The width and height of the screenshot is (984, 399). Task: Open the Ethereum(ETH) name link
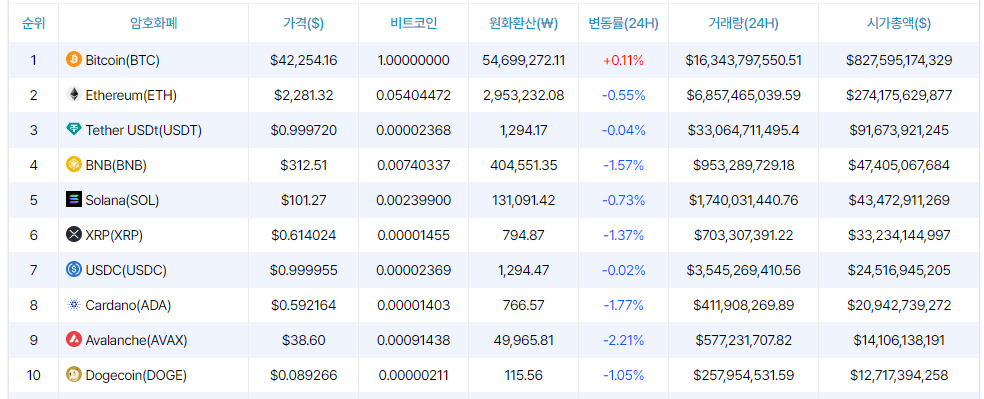point(131,95)
